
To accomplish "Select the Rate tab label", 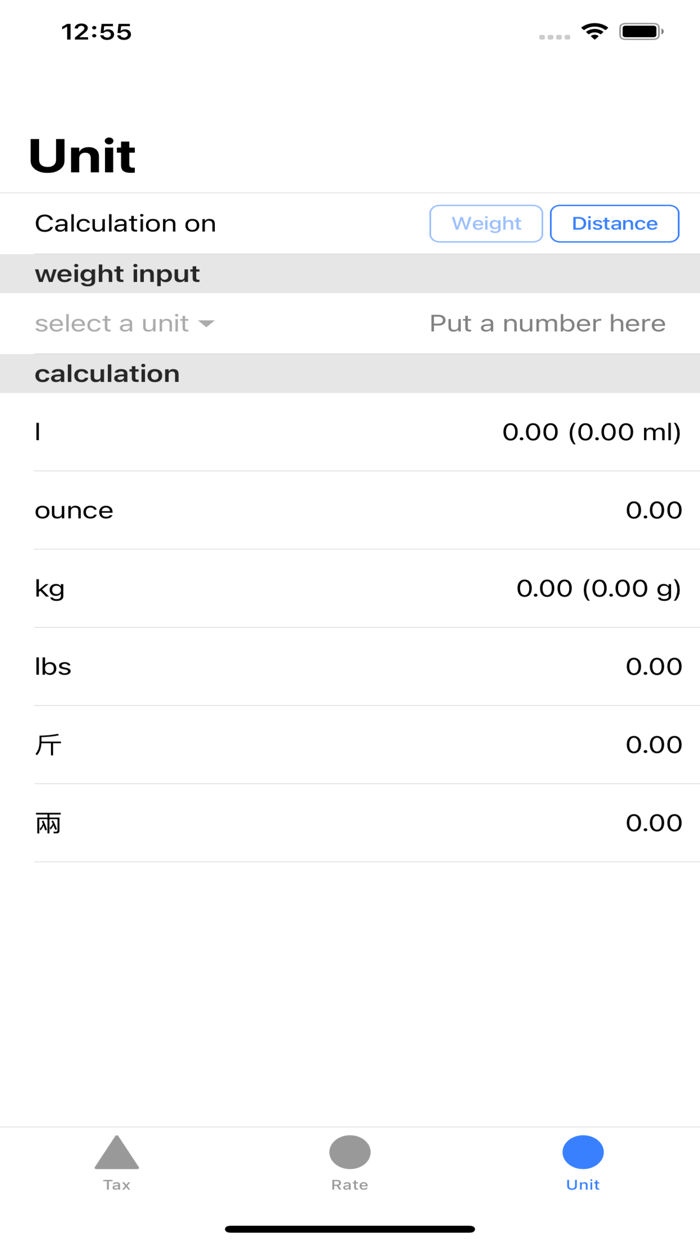I will [x=350, y=1185].
